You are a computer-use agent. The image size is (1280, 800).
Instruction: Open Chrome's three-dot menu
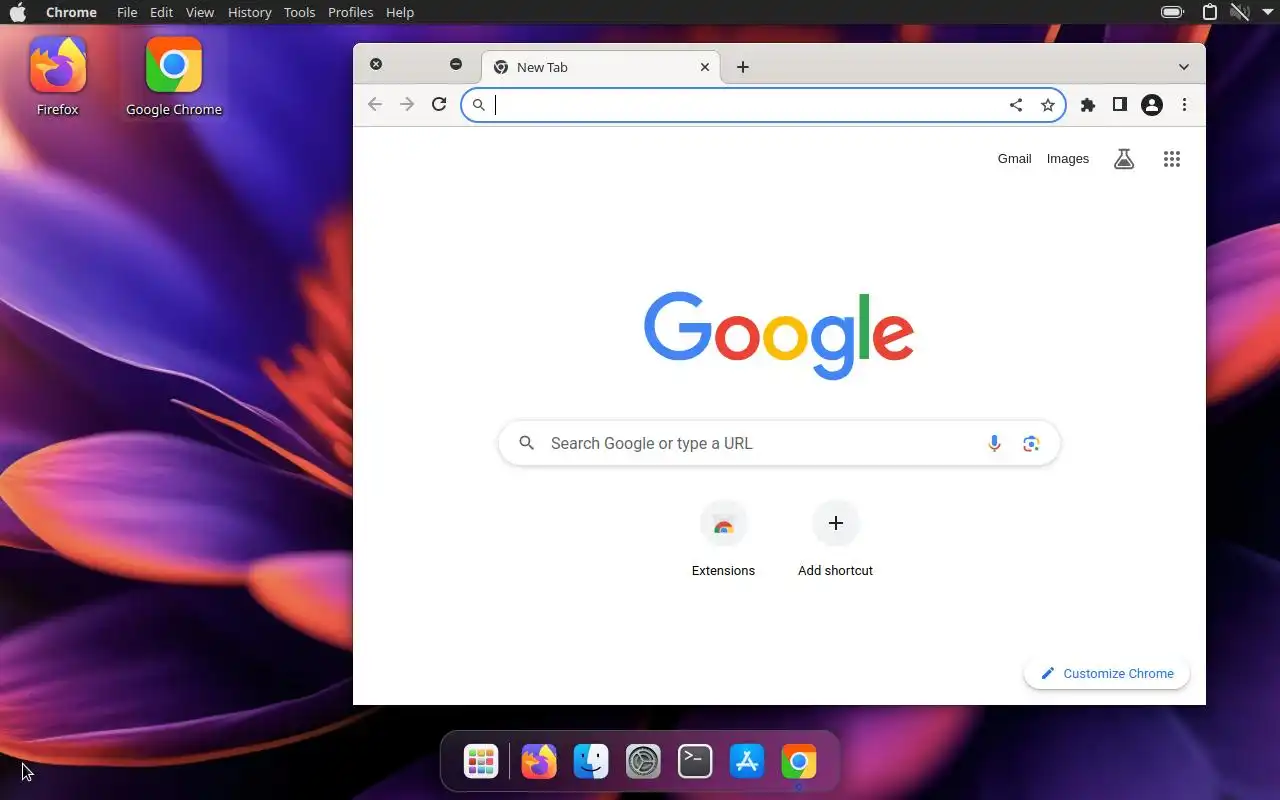(x=1184, y=105)
